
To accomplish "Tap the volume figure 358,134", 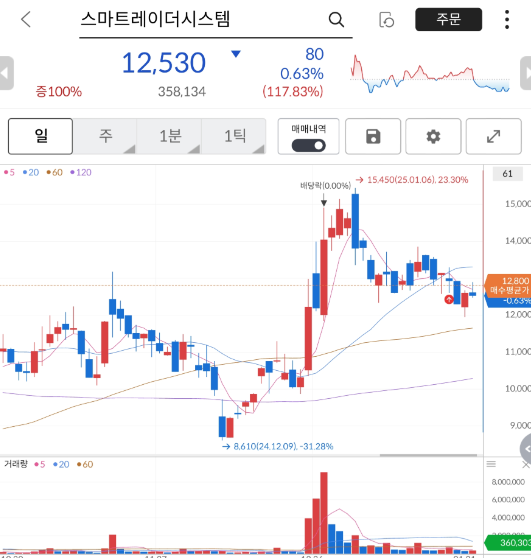I will 182,92.
